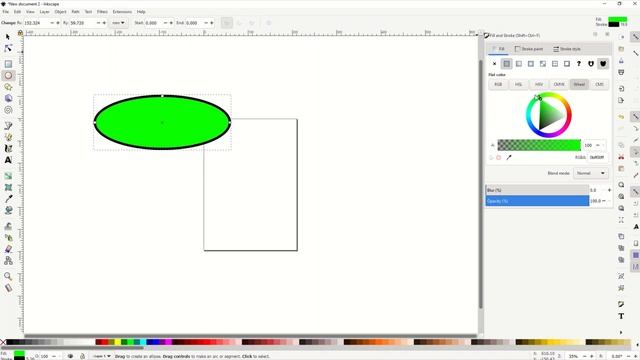Switch color mode to HSL
The width and height of the screenshot is (640, 360).
(518, 84)
